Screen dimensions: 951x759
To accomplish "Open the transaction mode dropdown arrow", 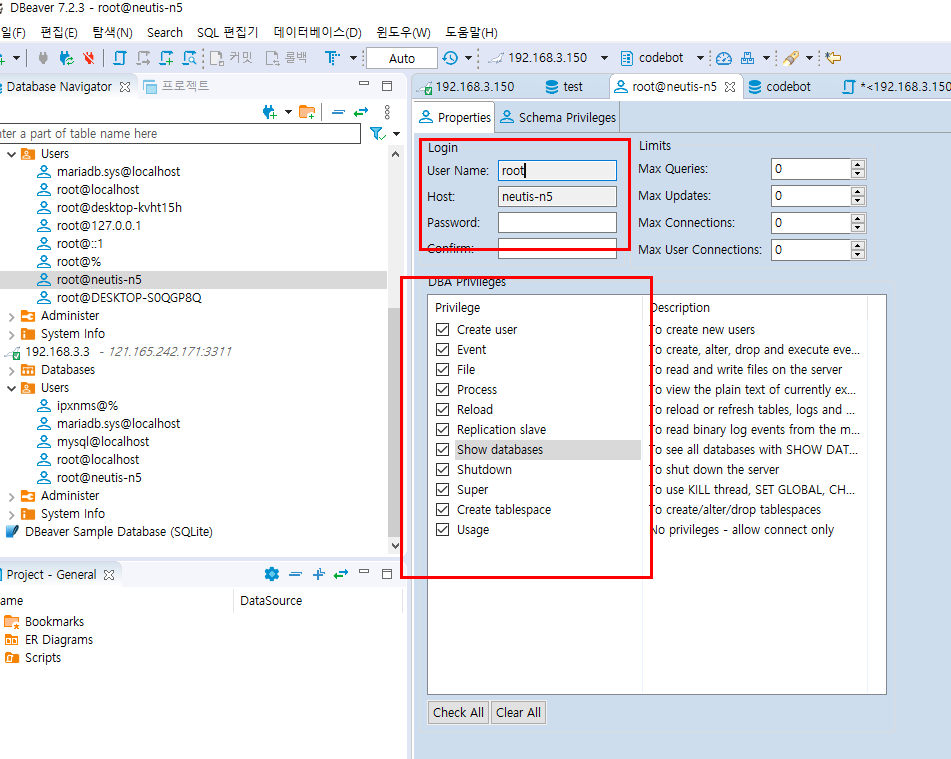I will [353, 58].
